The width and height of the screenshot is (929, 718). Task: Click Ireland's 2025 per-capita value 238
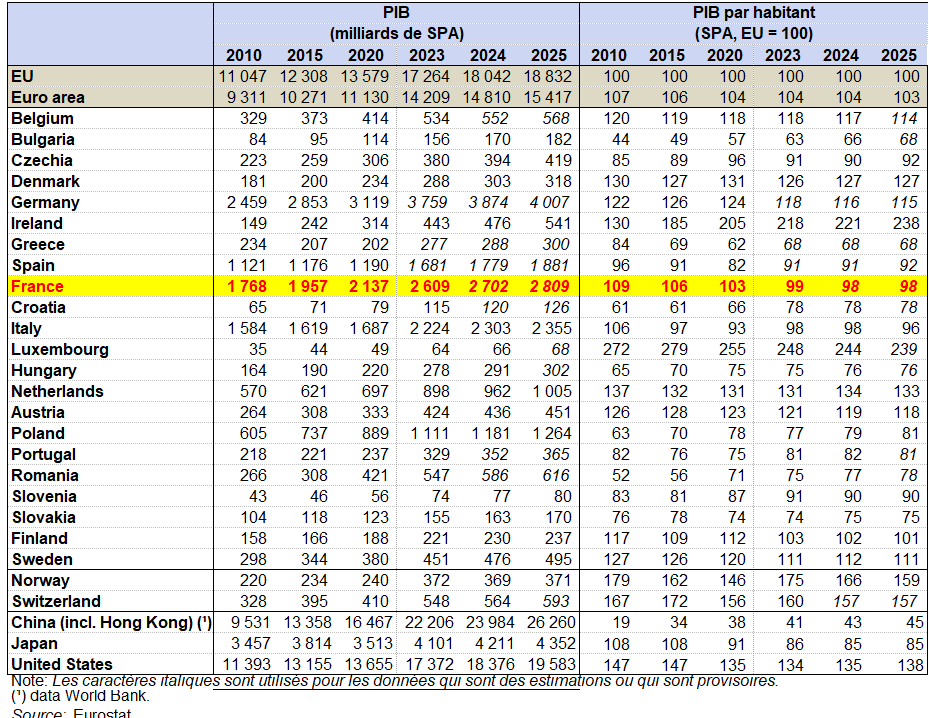click(906, 223)
